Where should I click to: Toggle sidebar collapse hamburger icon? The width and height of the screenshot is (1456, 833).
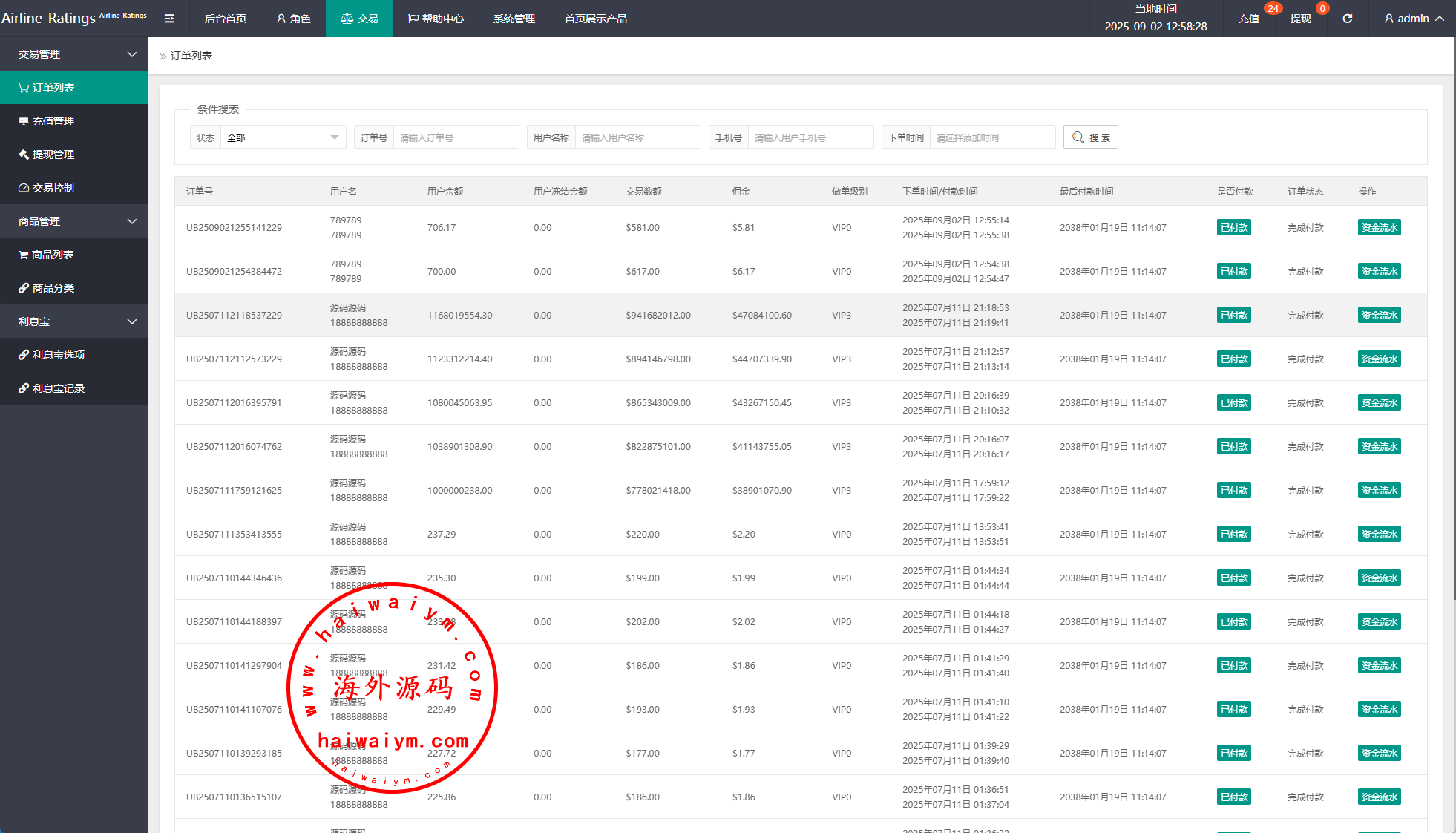click(169, 19)
